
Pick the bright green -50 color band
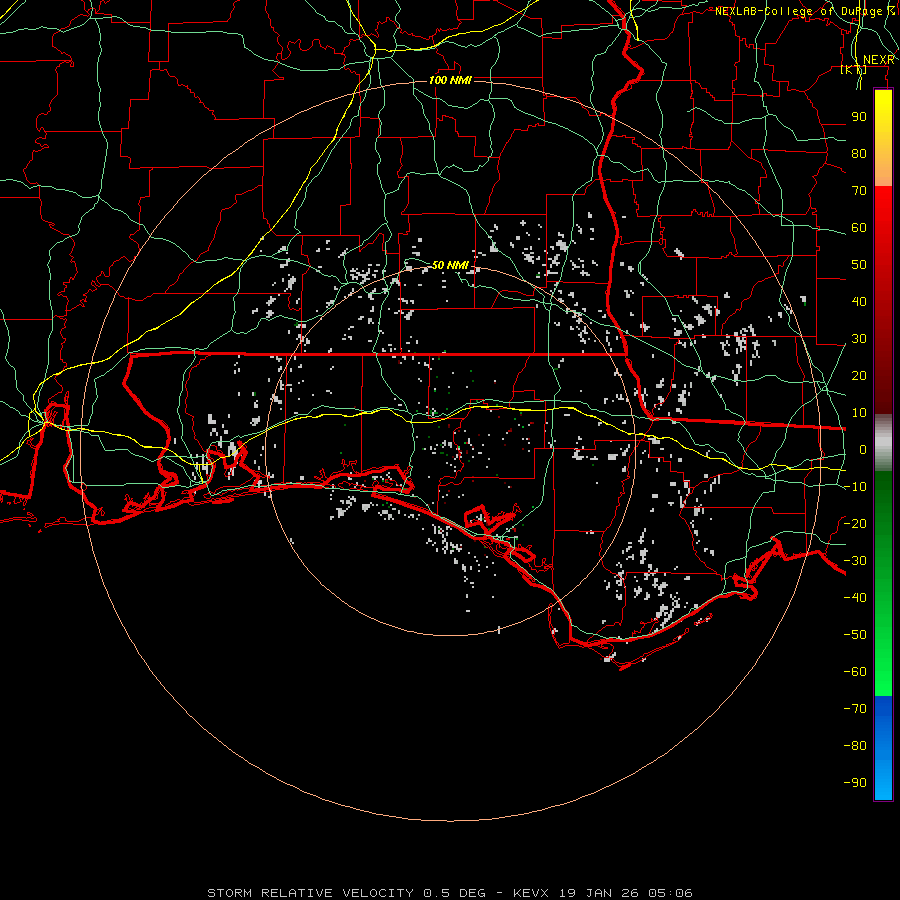883,635
